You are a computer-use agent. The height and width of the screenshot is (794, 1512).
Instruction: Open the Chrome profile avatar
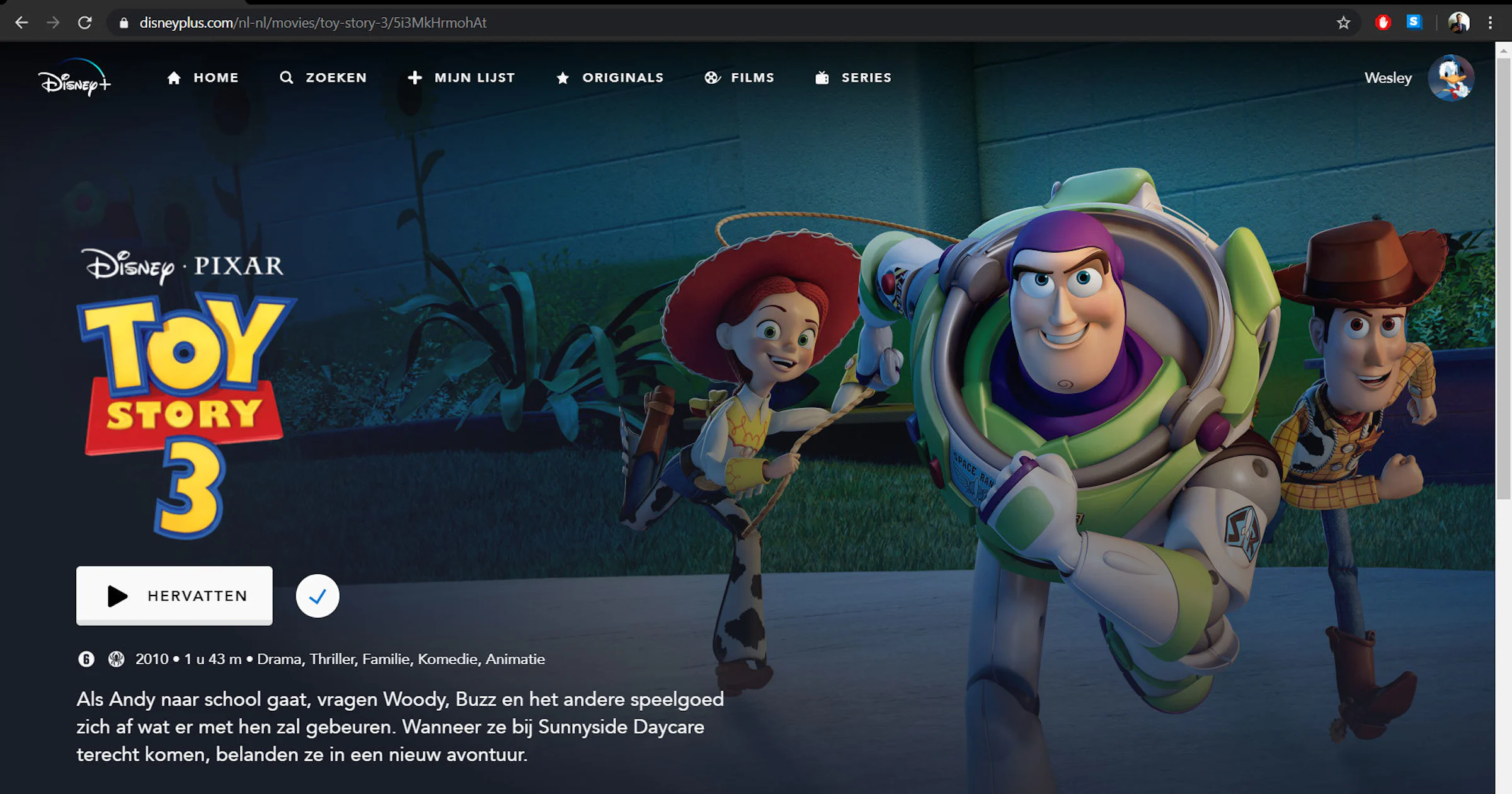coord(1459,23)
